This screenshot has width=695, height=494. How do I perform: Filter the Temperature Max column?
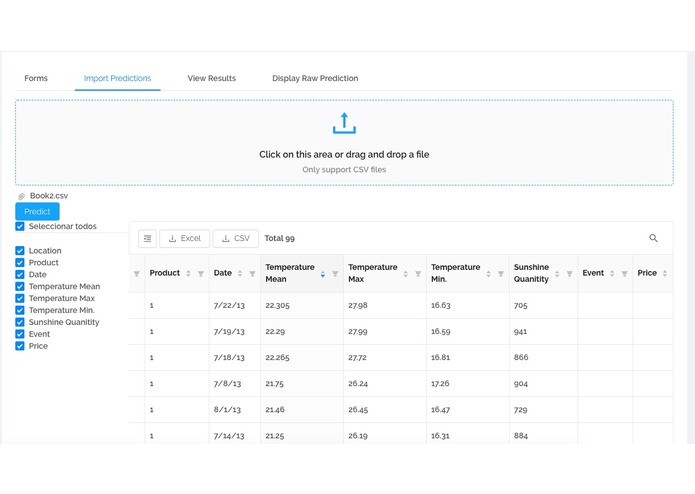pos(418,274)
